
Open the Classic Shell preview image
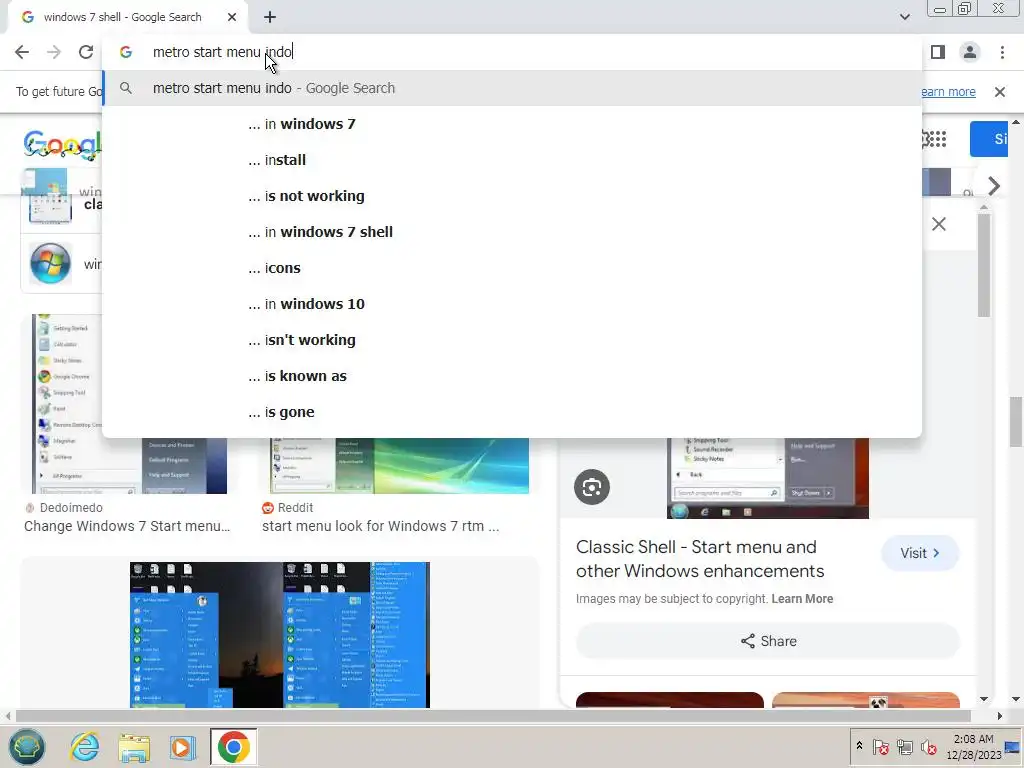(x=767, y=478)
